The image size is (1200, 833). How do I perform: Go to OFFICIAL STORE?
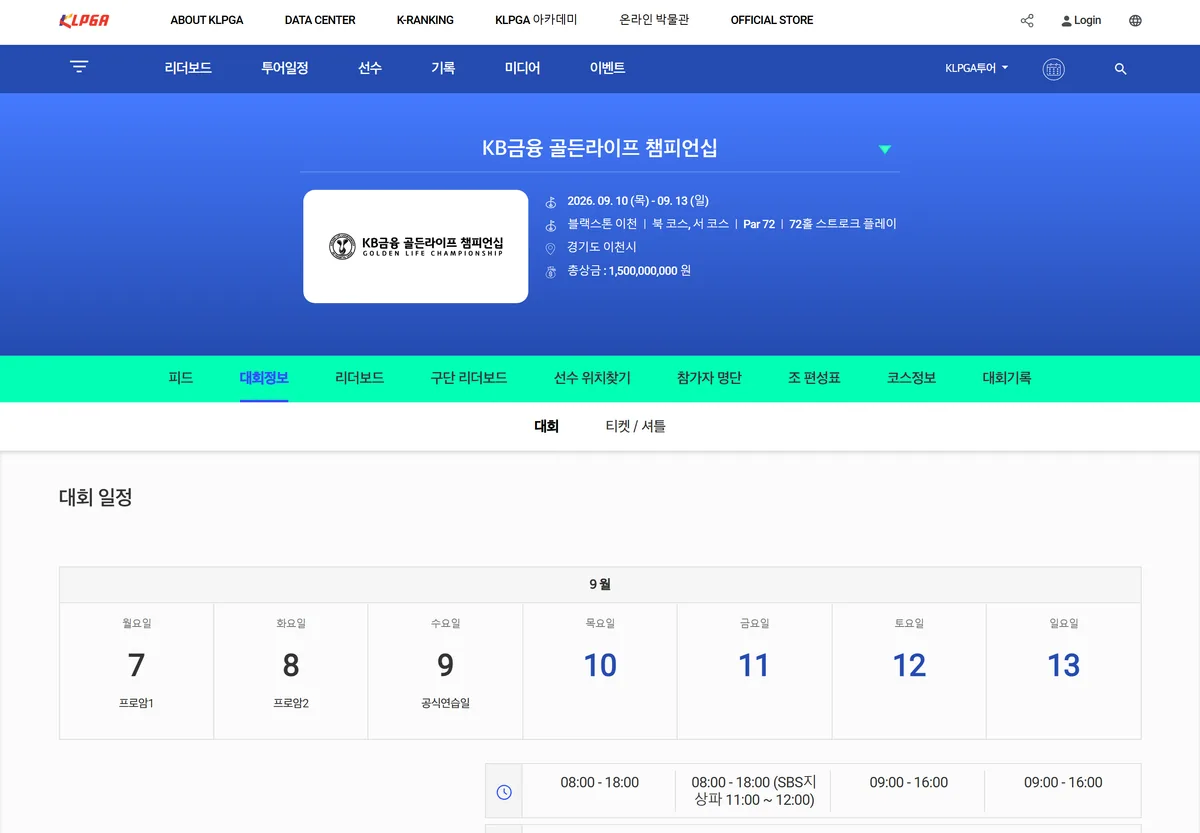point(772,20)
